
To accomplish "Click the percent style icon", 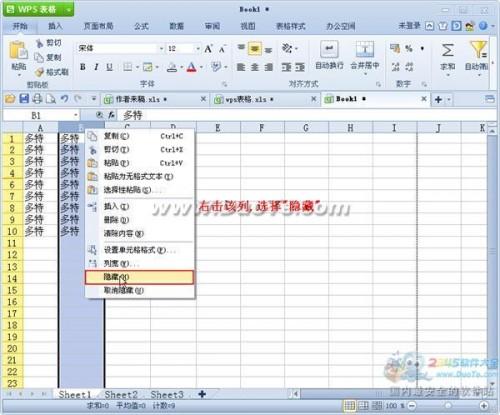I will (409, 49).
